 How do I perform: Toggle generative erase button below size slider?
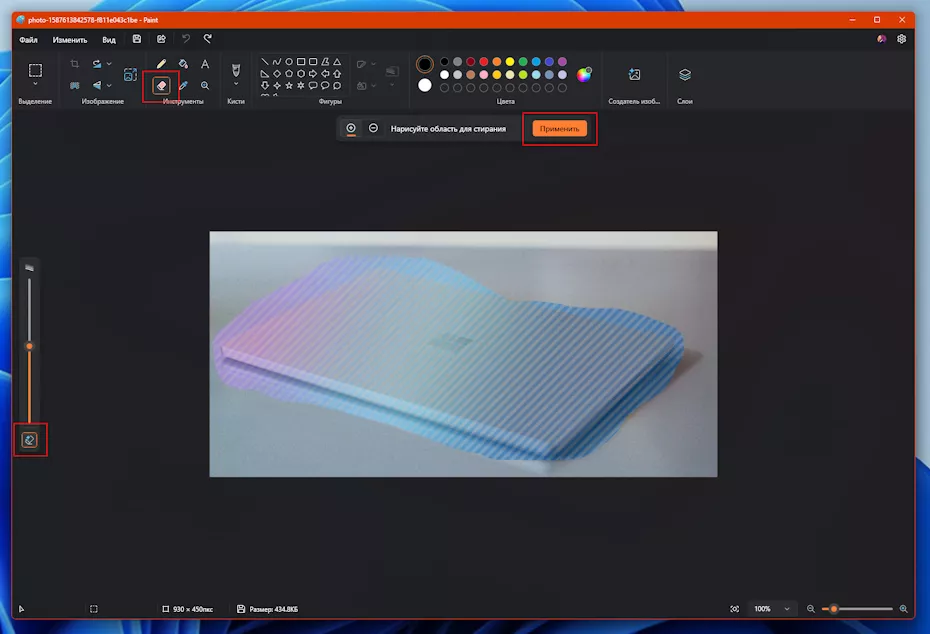30,439
